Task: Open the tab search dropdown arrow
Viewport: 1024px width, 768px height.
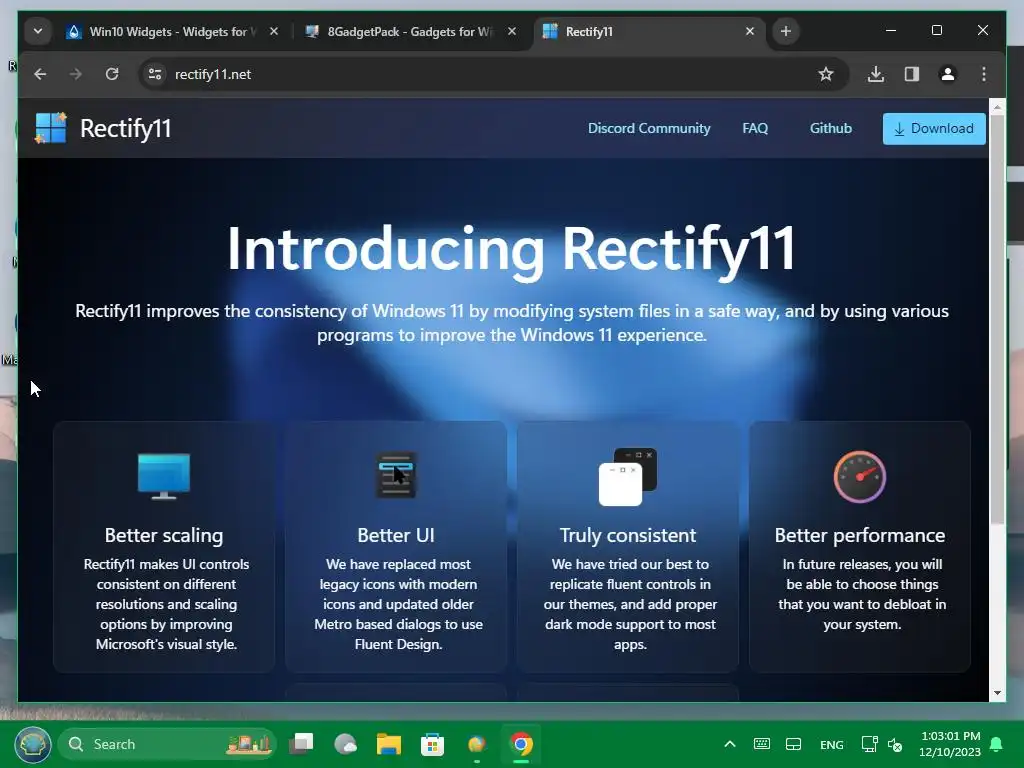Action: (38, 31)
